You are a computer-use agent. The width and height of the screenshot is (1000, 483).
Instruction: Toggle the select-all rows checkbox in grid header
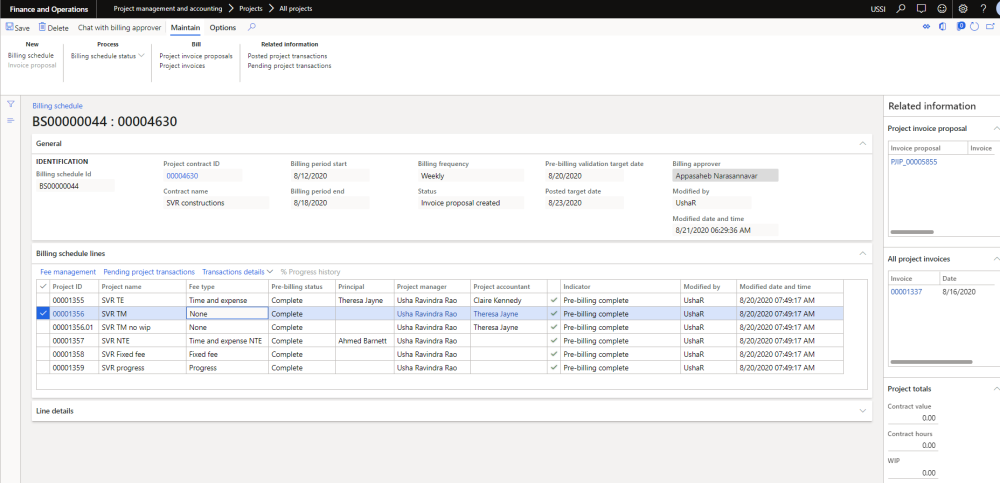41,286
